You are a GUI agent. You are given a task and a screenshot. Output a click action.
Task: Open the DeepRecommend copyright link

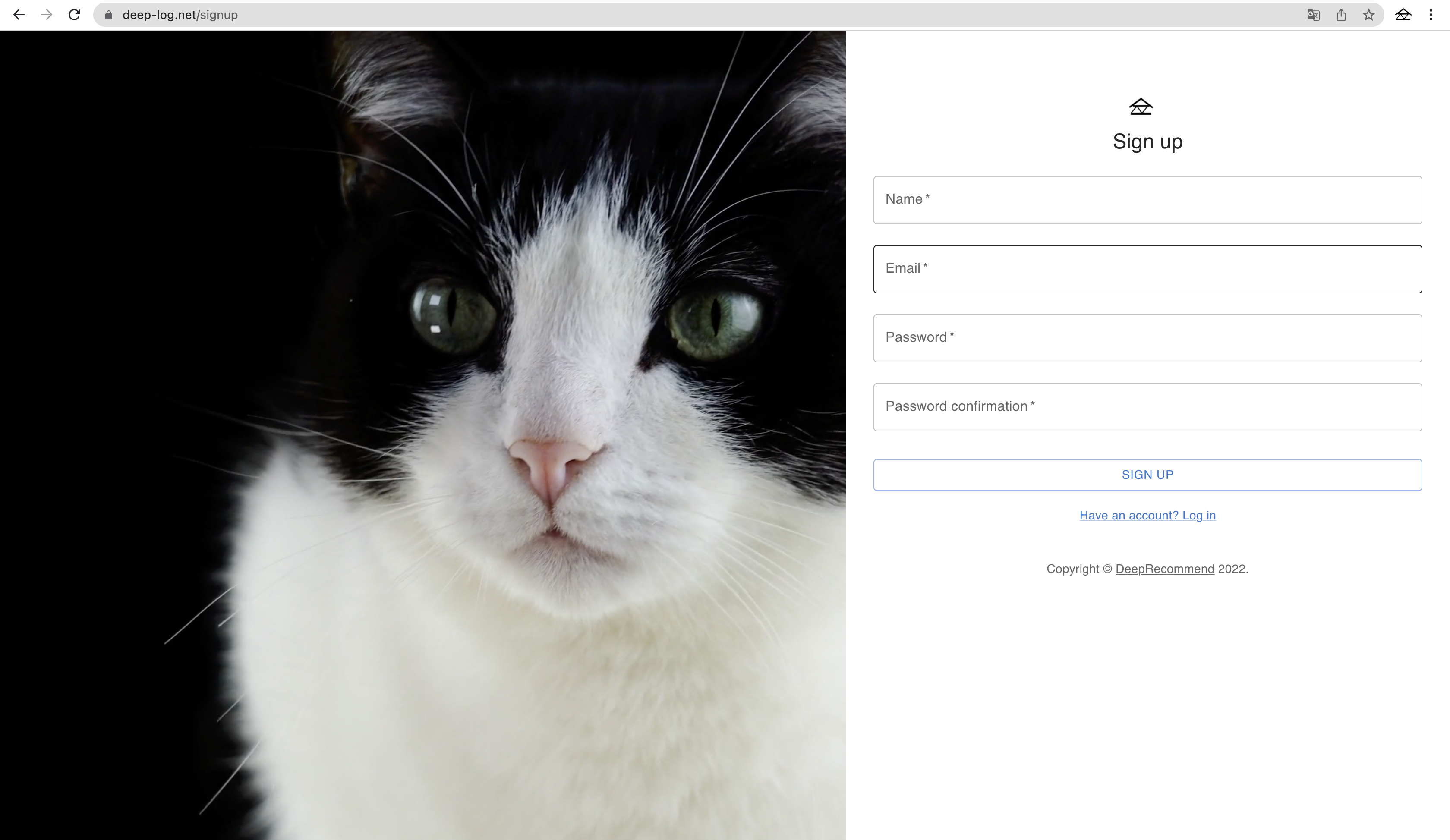click(x=1165, y=569)
